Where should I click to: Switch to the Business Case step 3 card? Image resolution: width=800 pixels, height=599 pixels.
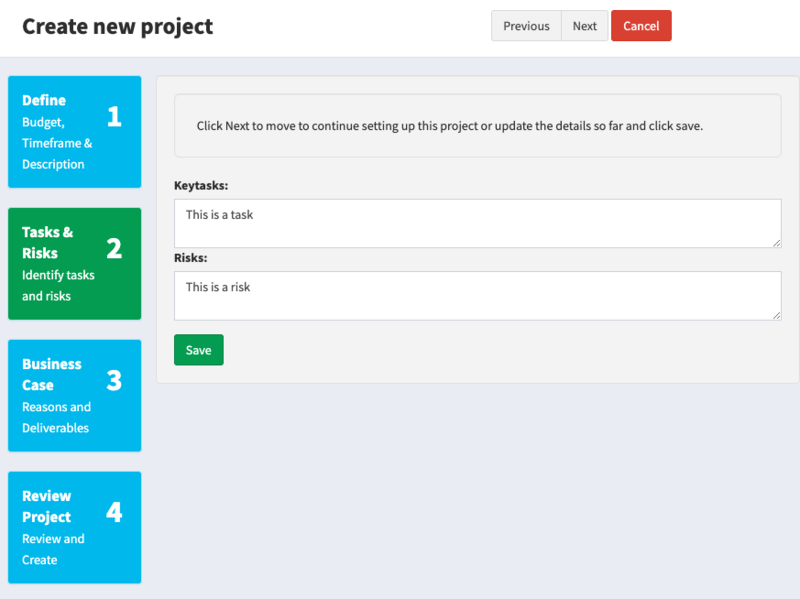tap(74, 396)
